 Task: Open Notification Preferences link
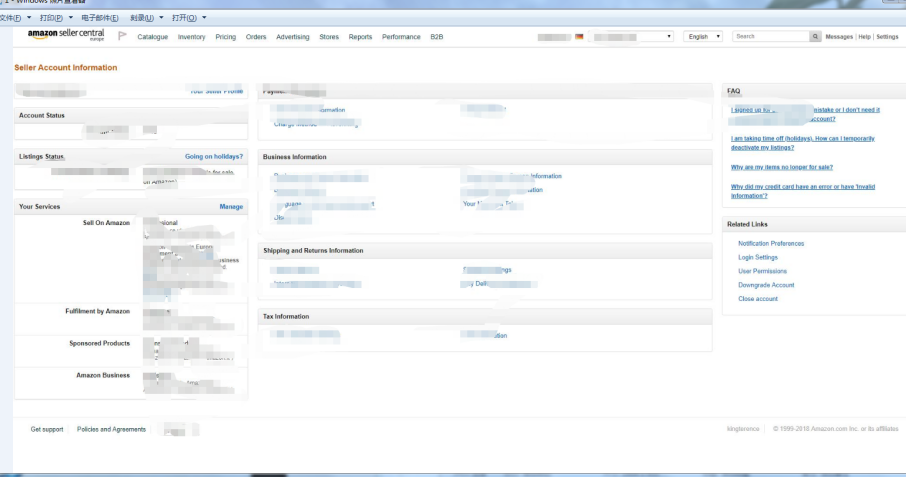[771, 244]
